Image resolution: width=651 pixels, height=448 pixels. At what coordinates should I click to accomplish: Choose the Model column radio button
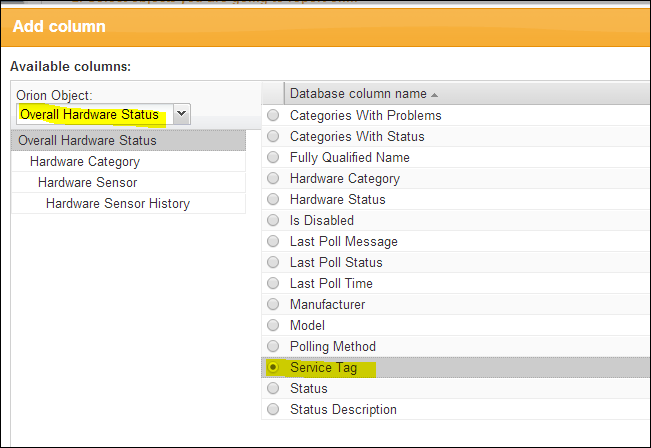pos(273,326)
